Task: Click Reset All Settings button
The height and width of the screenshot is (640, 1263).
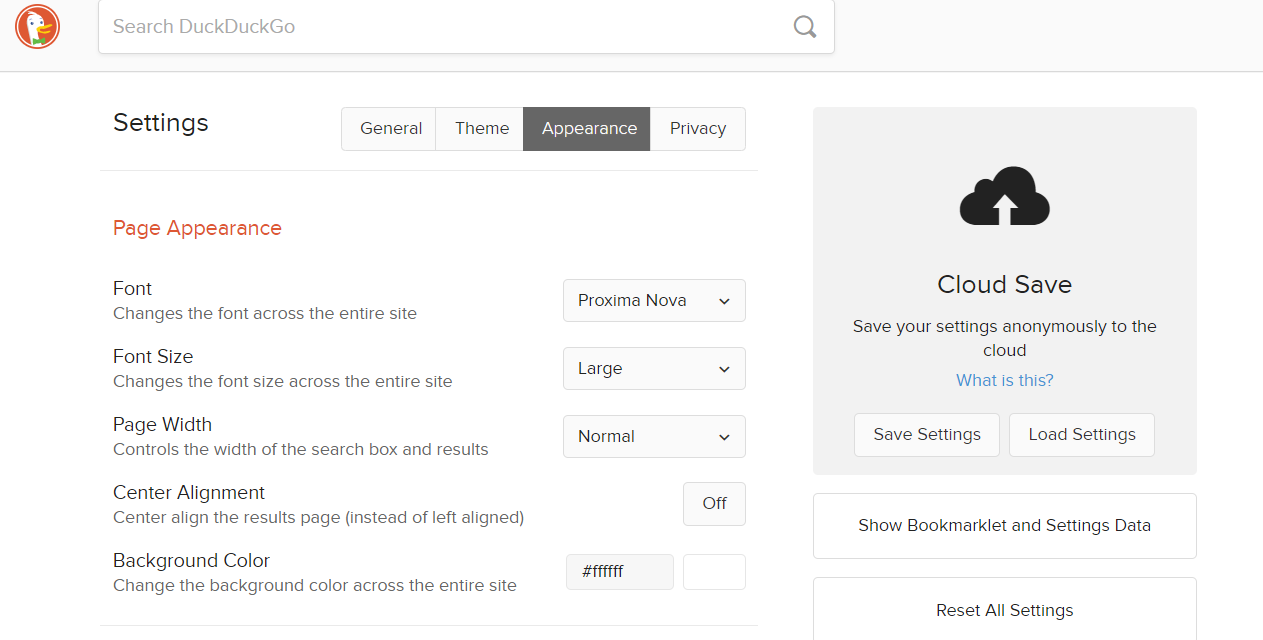Action: click(x=1005, y=610)
